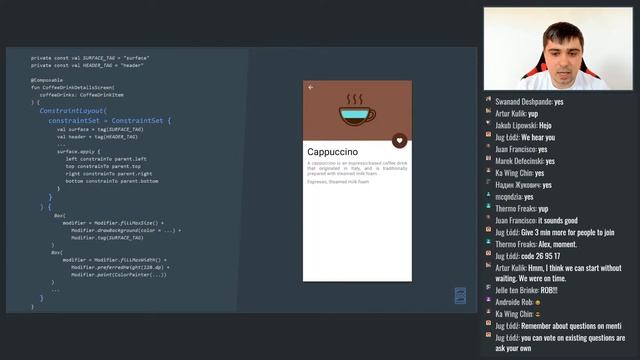The height and width of the screenshot is (360, 640).
Task: Click the "We hear you" chat message text
Action: pos(538,138)
